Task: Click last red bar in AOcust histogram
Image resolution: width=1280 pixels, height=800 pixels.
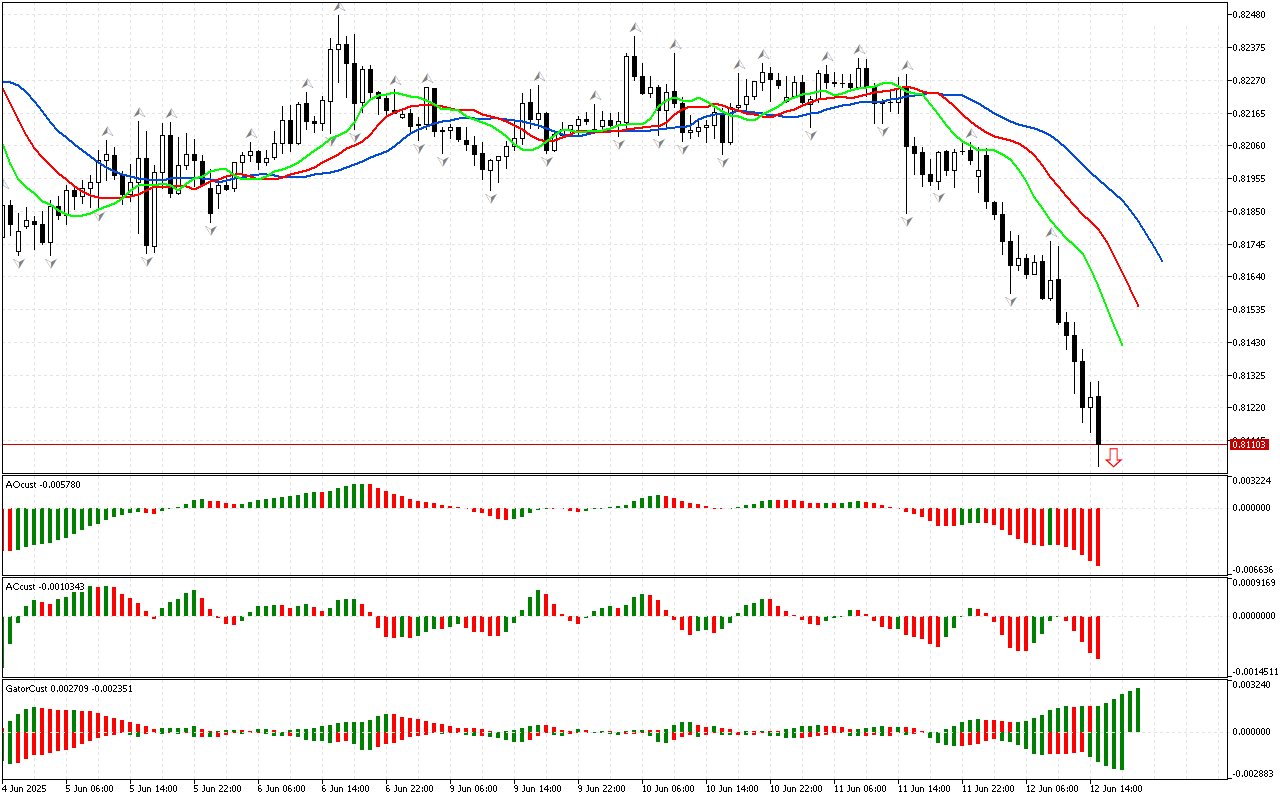Action: [x=1098, y=537]
